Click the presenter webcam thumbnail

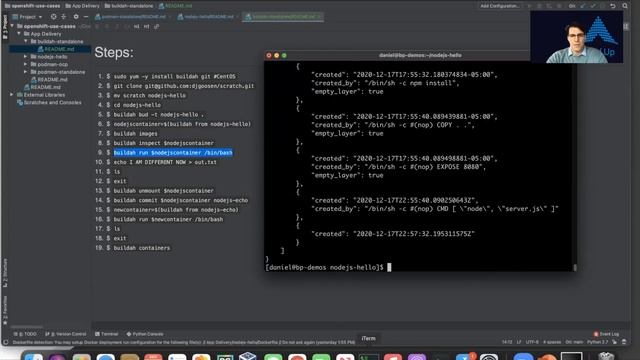577,37
